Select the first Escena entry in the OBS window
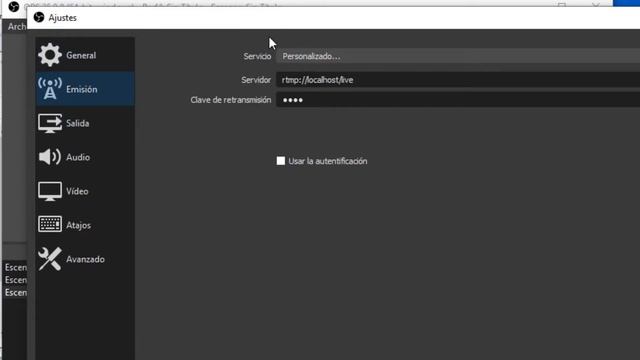This screenshot has width=640, height=360. point(16,267)
